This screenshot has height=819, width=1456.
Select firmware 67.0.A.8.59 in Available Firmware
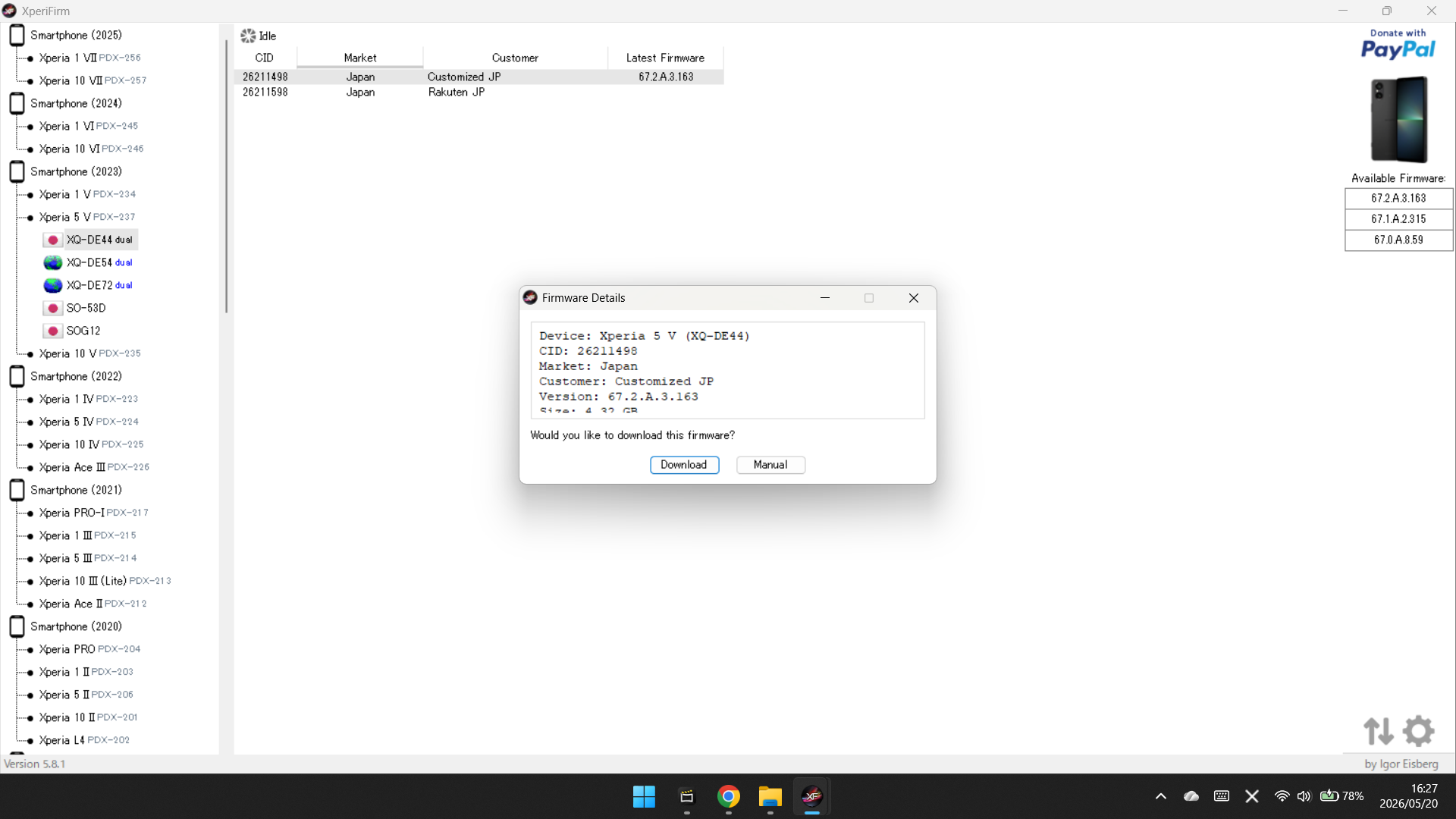click(x=1398, y=240)
